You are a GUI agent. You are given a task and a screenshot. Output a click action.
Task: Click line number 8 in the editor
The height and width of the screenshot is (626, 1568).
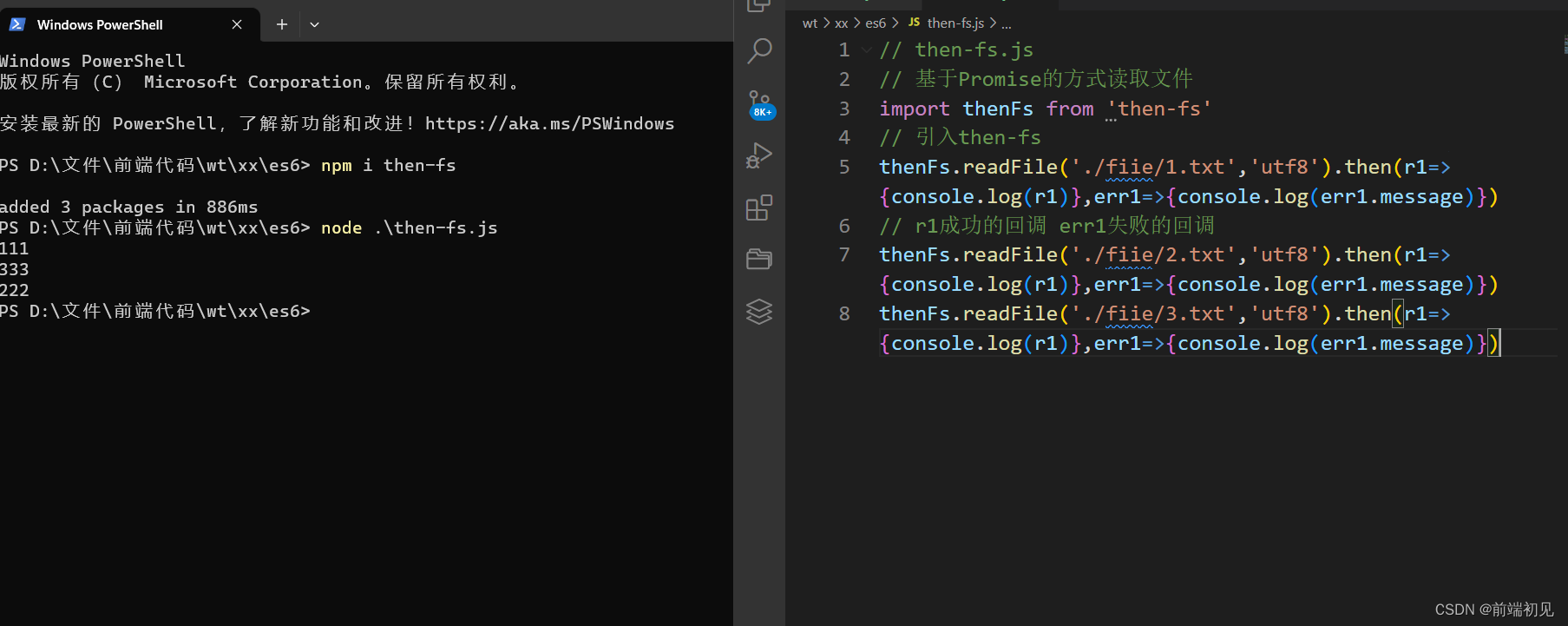coord(844,313)
